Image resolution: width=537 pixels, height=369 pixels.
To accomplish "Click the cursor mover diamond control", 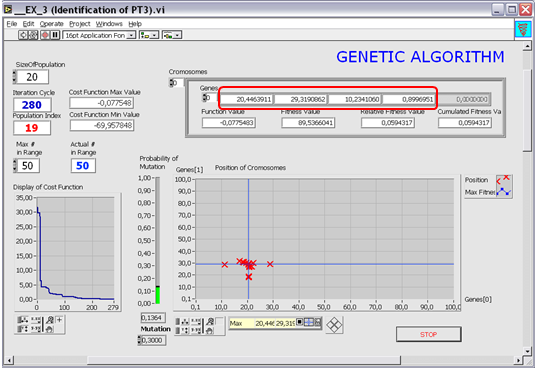I will [x=334, y=325].
